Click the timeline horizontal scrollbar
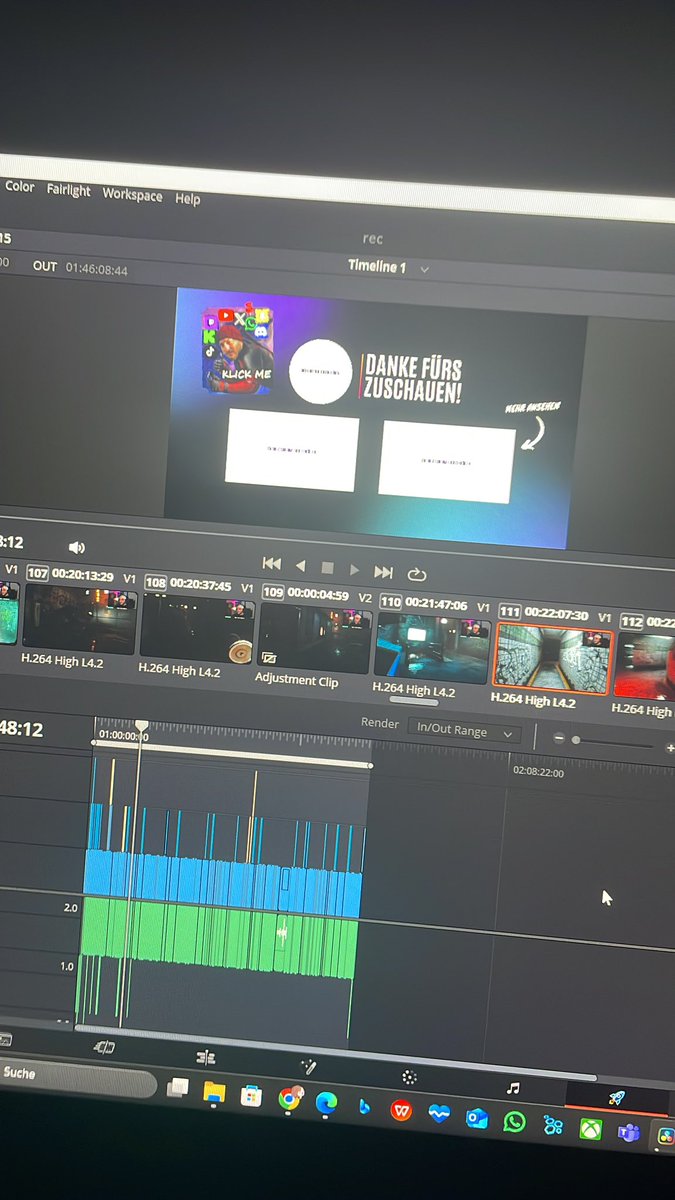Screen dimensions: 675x1200 coord(335,1052)
